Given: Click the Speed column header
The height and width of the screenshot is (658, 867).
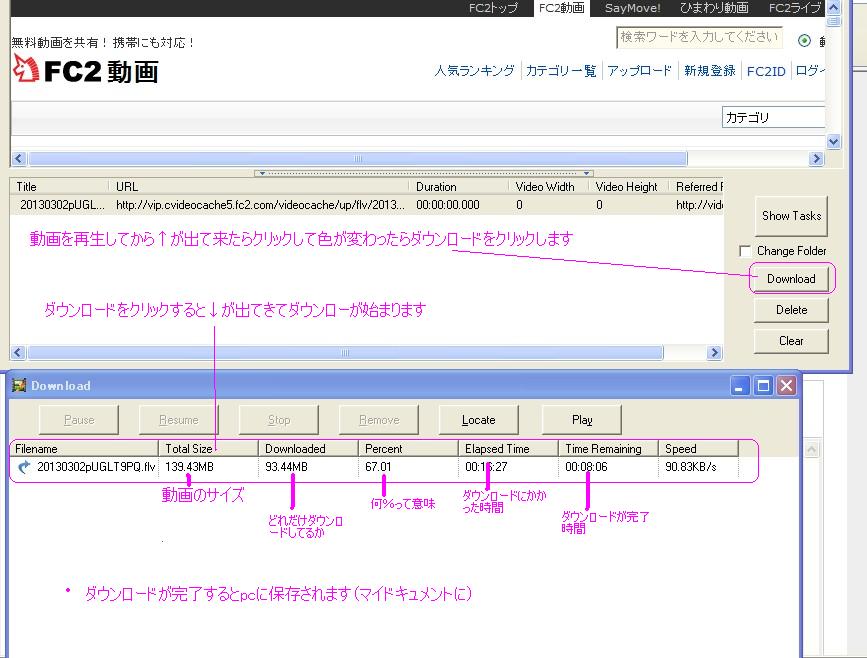Looking at the screenshot, I should [698, 448].
